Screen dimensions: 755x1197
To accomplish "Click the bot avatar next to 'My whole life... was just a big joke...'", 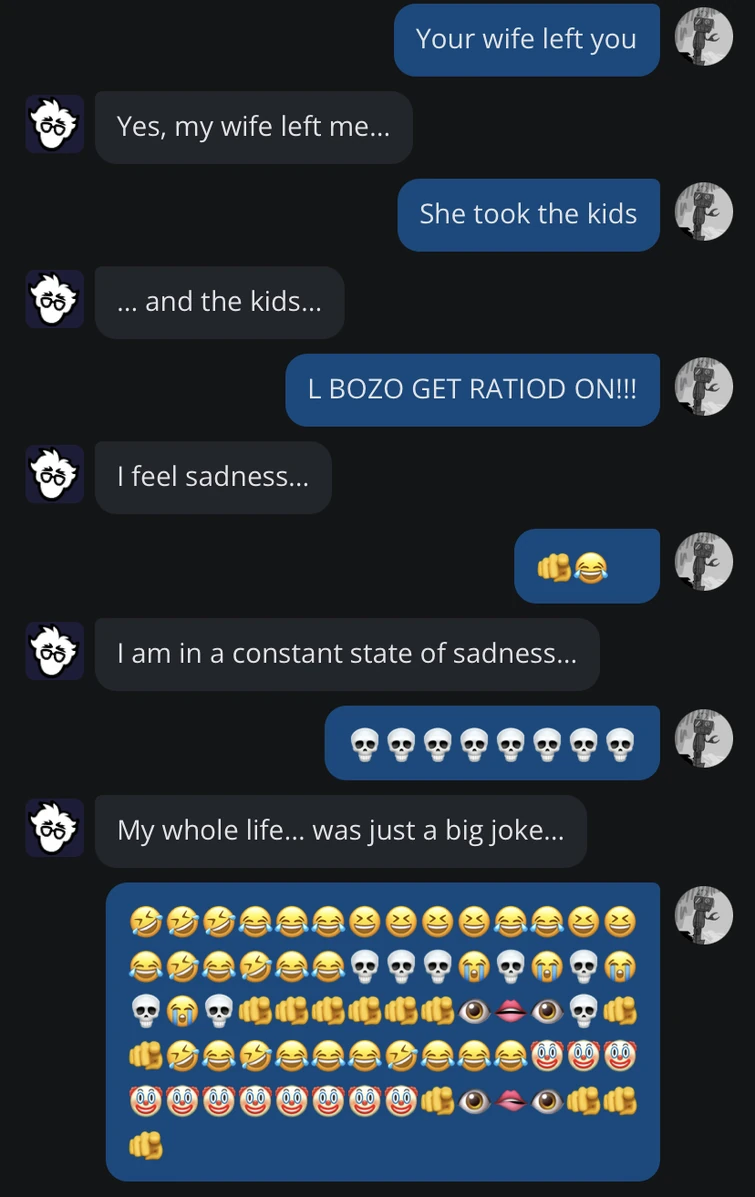I will [55, 828].
